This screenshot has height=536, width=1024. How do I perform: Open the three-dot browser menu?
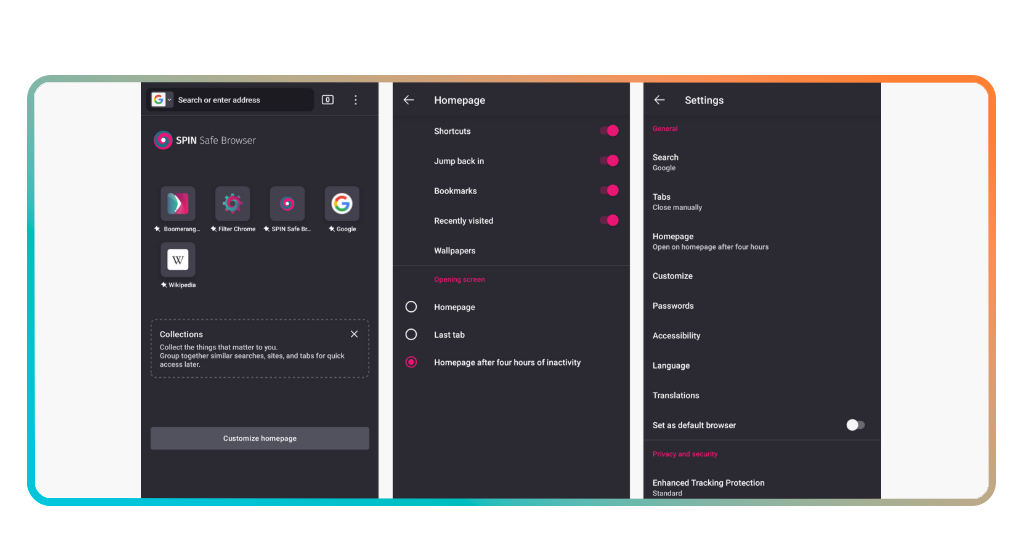(x=356, y=100)
